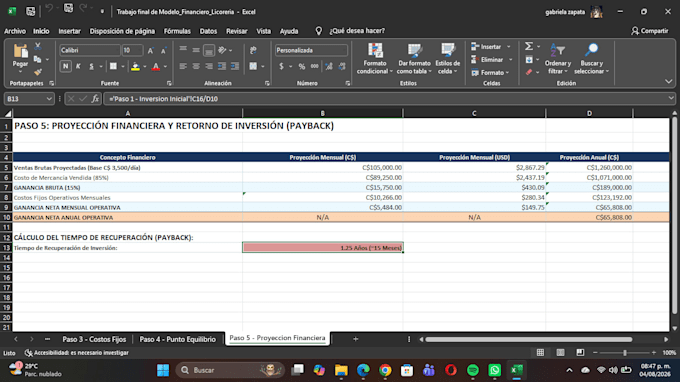
Task: Open Dar formato como tabla
Action: [x=414, y=59]
